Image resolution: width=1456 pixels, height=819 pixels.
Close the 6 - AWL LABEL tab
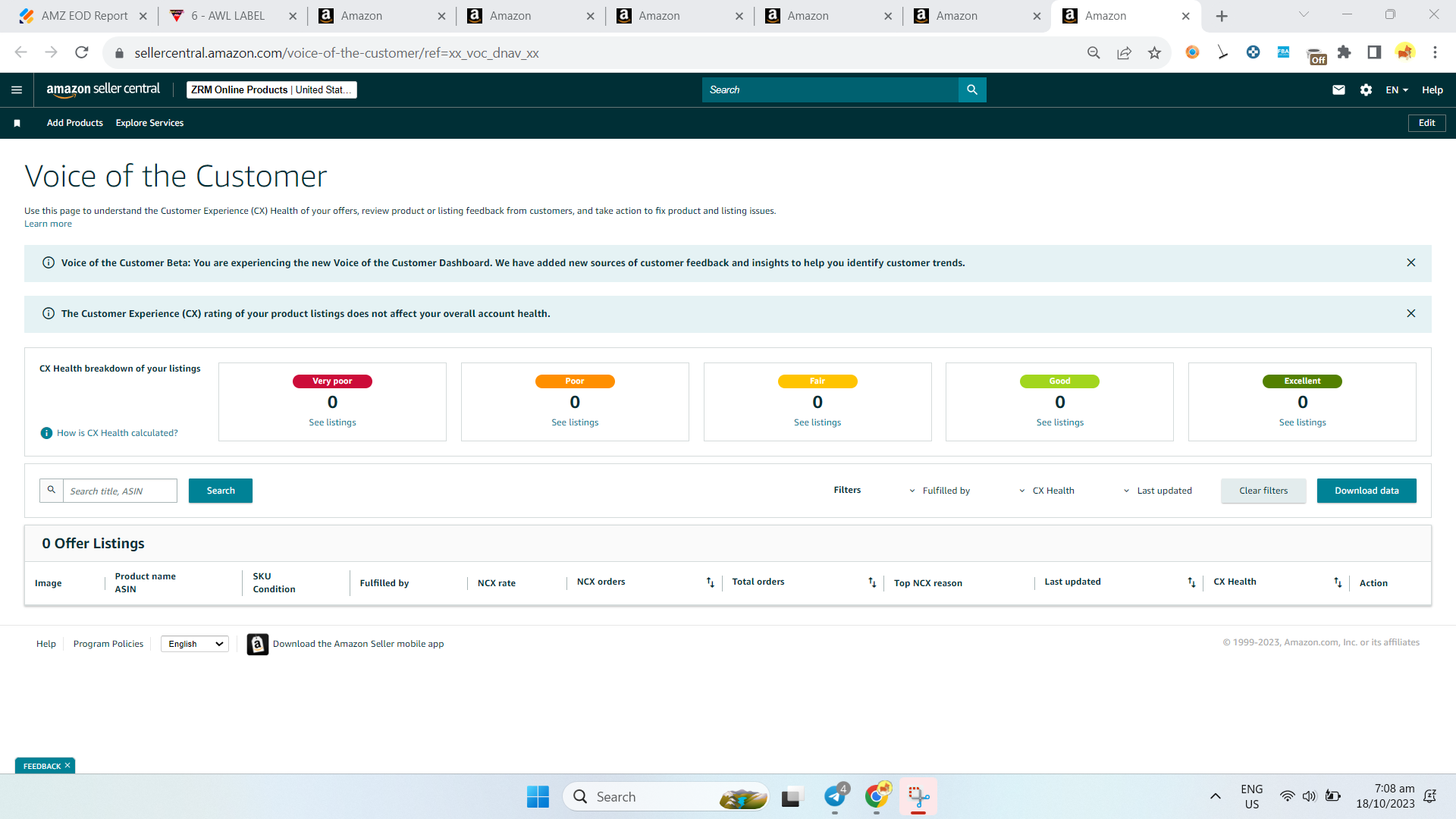293,16
